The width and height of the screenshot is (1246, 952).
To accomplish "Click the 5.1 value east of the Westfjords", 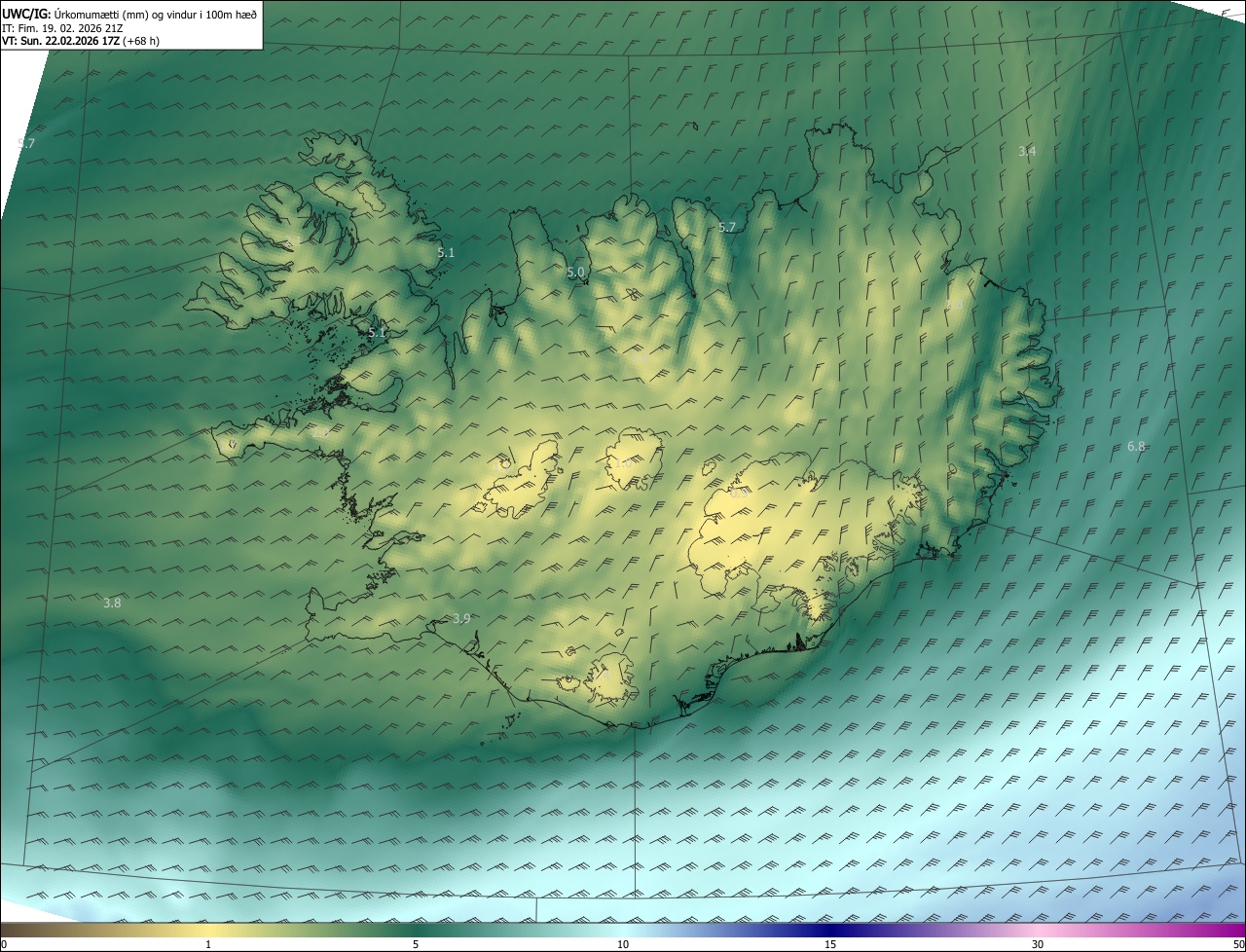I will pyautogui.click(x=446, y=252).
